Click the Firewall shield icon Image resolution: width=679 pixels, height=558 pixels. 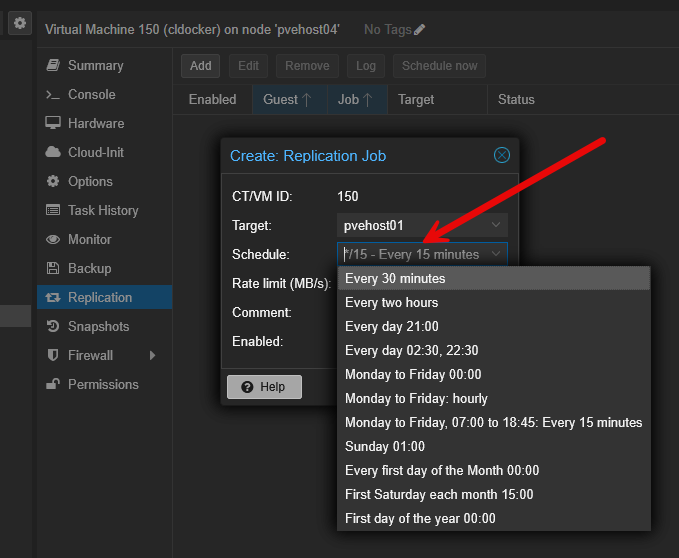pyautogui.click(x=53, y=355)
